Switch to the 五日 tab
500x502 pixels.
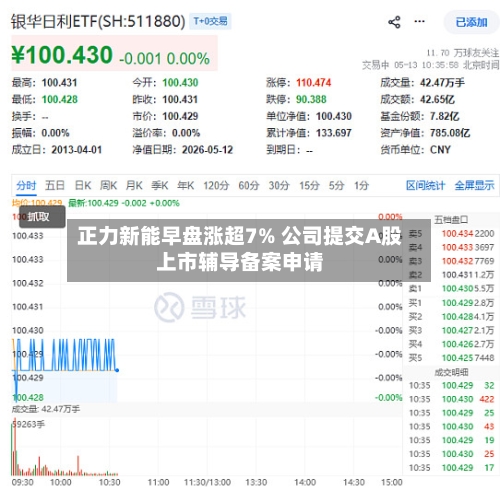pos(55,185)
